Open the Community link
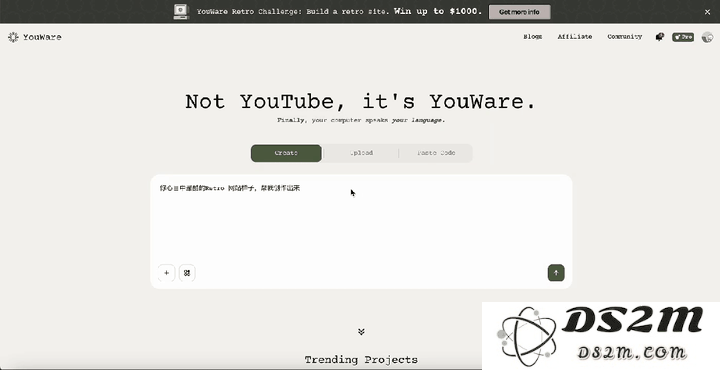Image resolution: width=720 pixels, height=370 pixels. pos(624,37)
